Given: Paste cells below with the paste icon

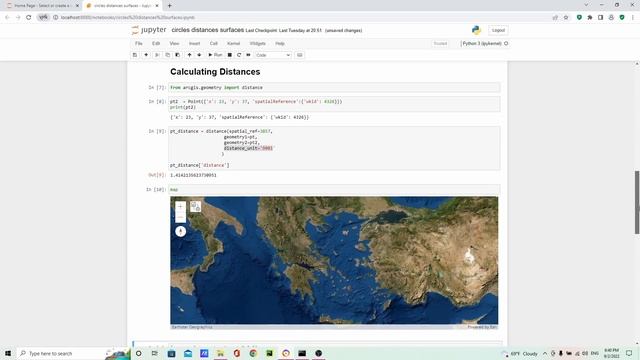Looking at the screenshot, I should coord(178,55).
